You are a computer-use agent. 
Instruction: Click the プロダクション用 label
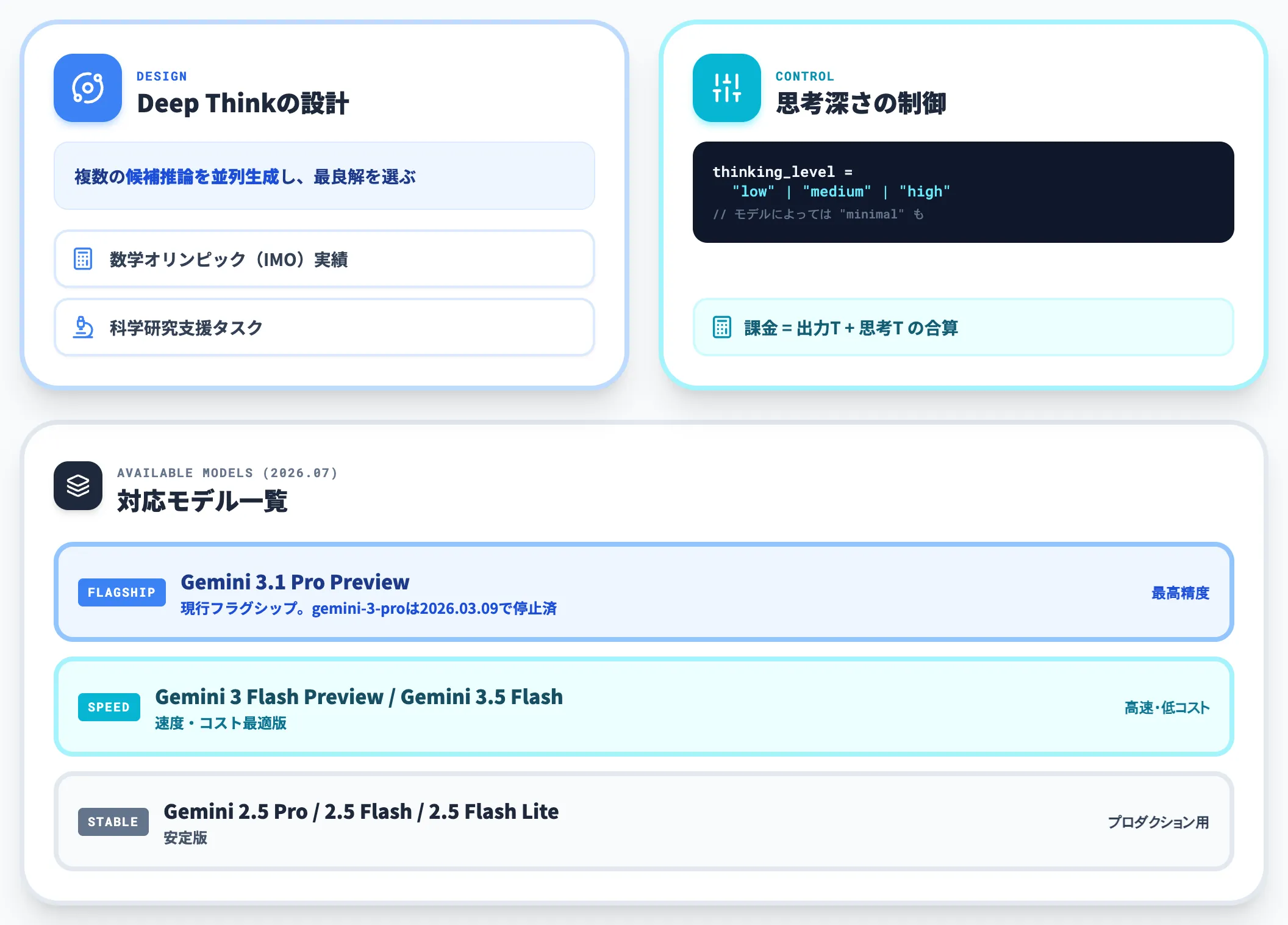1159,822
